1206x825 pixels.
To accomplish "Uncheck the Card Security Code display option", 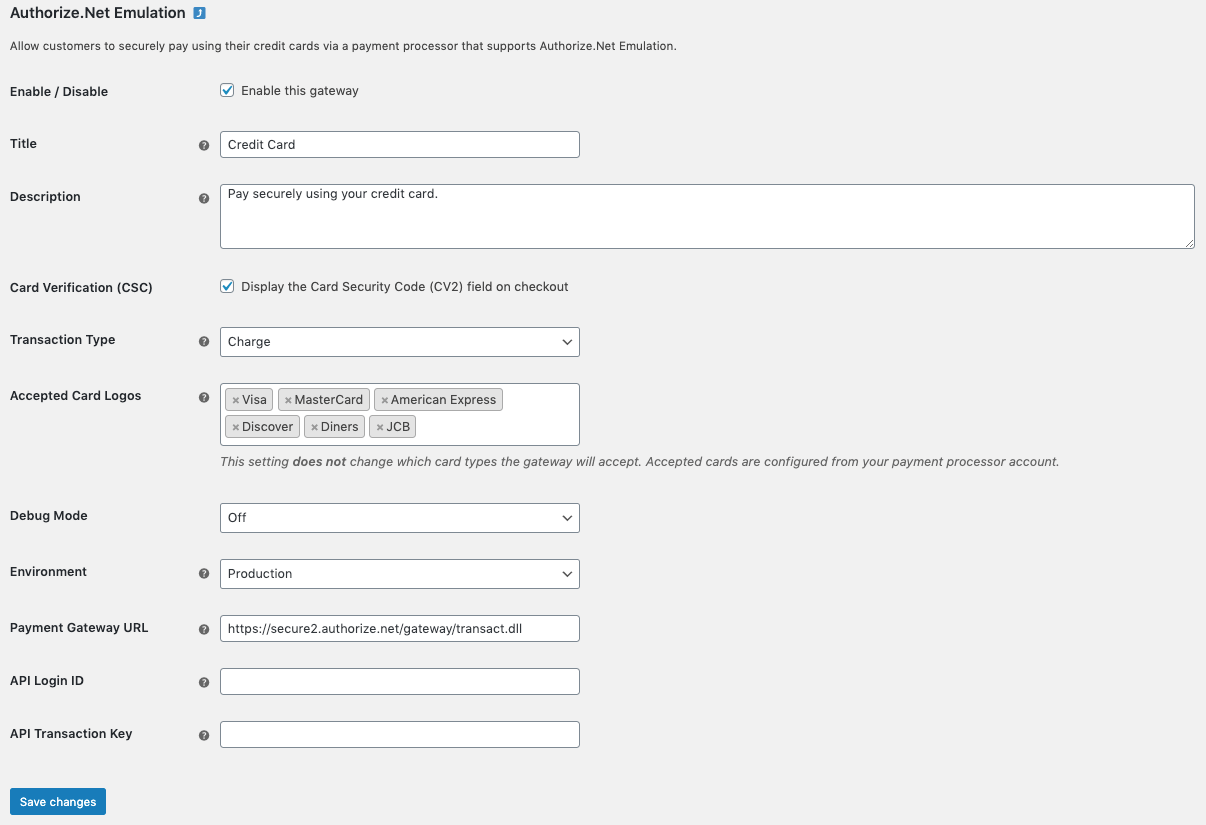I will [227, 286].
